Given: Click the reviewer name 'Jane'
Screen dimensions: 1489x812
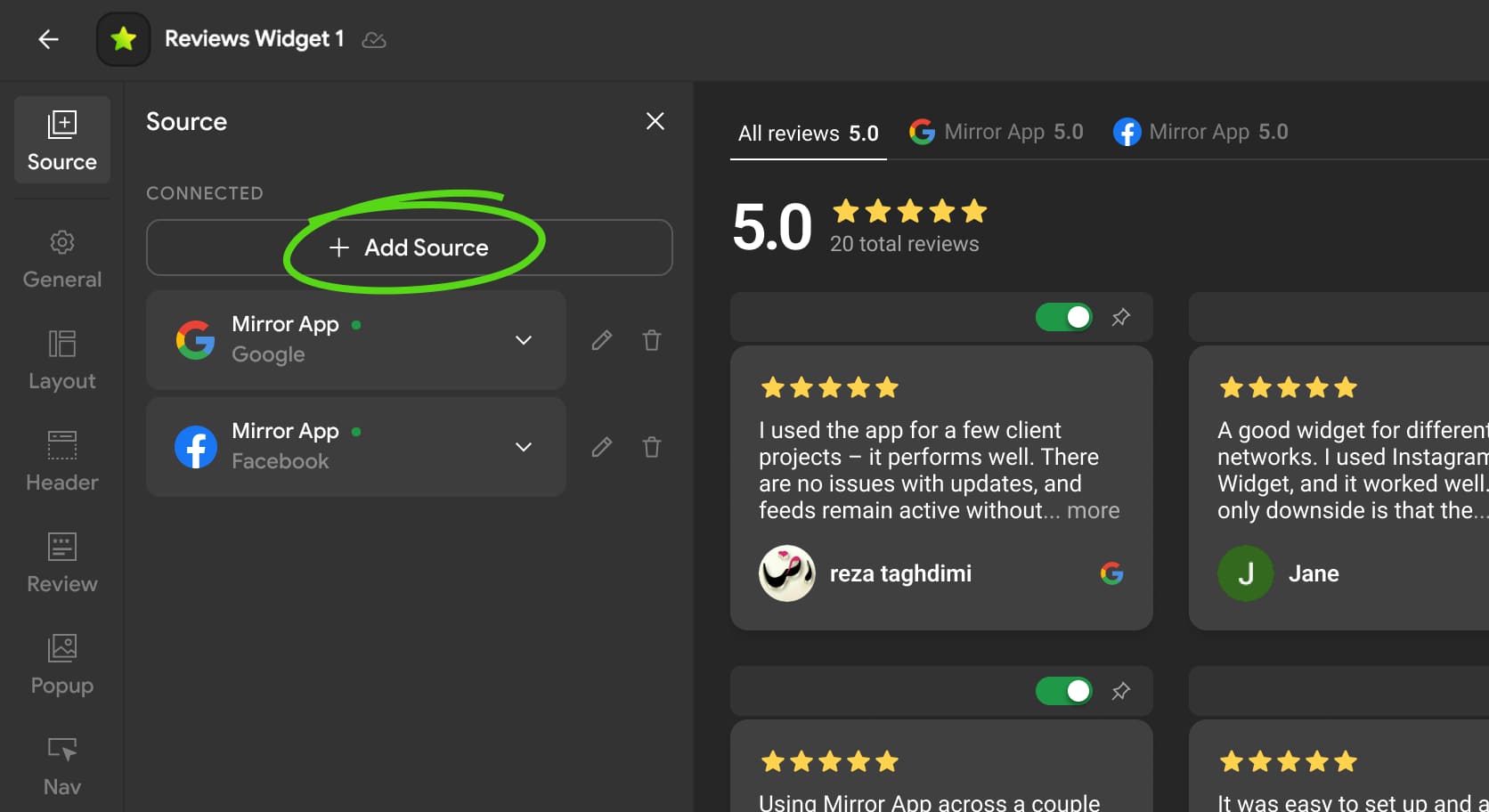Looking at the screenshot, I should pyautogui.click(x=1314, y=573).
